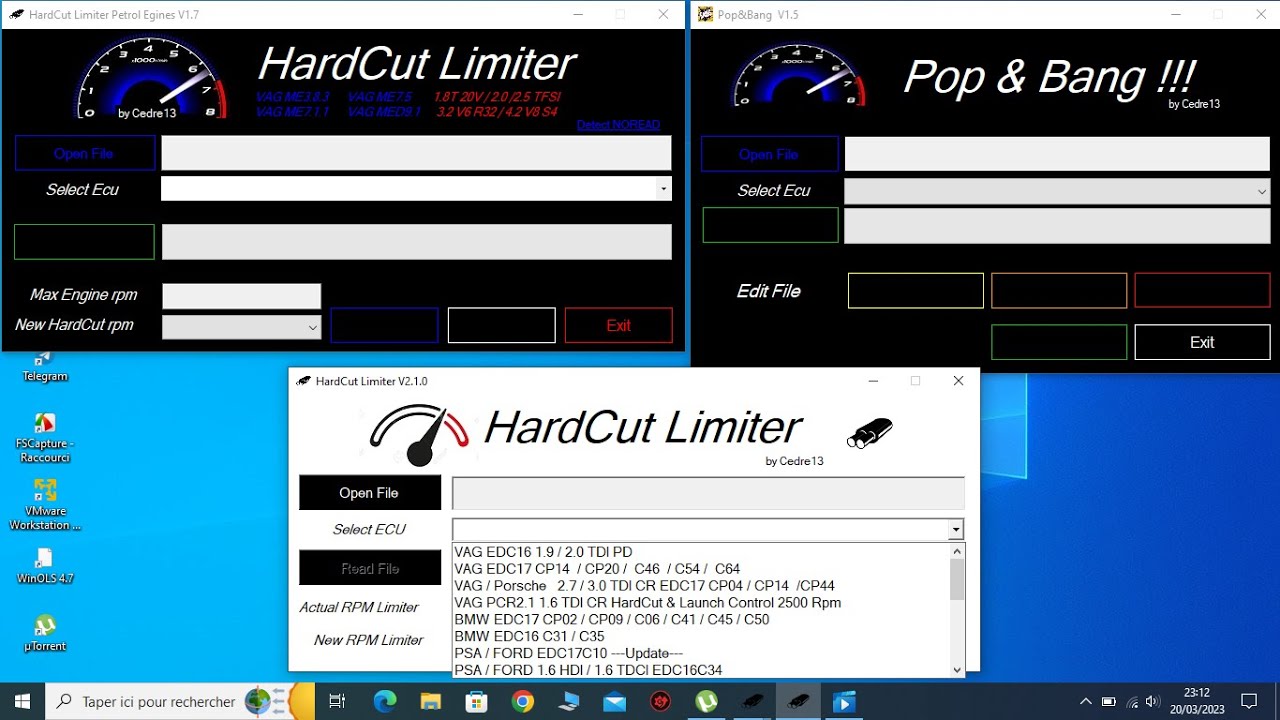
Task: Choose VAG EDC16 1.9 / 2.0 TDI PD
Action: [x=700, y=552]
